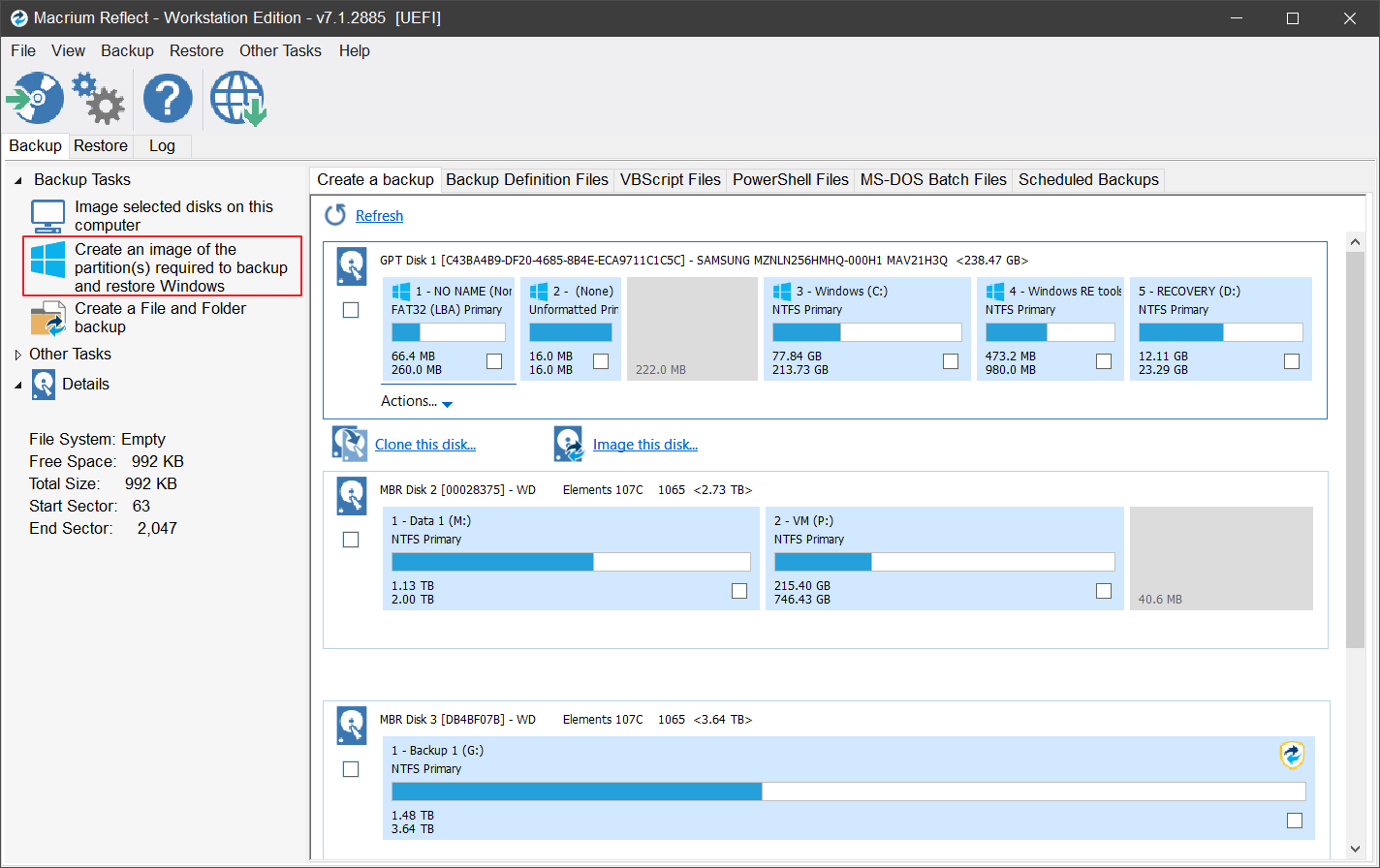Image resolution: width=1380 pixels, height=868 pixels.
Task: Open the View menu
Action: point(69,50)
